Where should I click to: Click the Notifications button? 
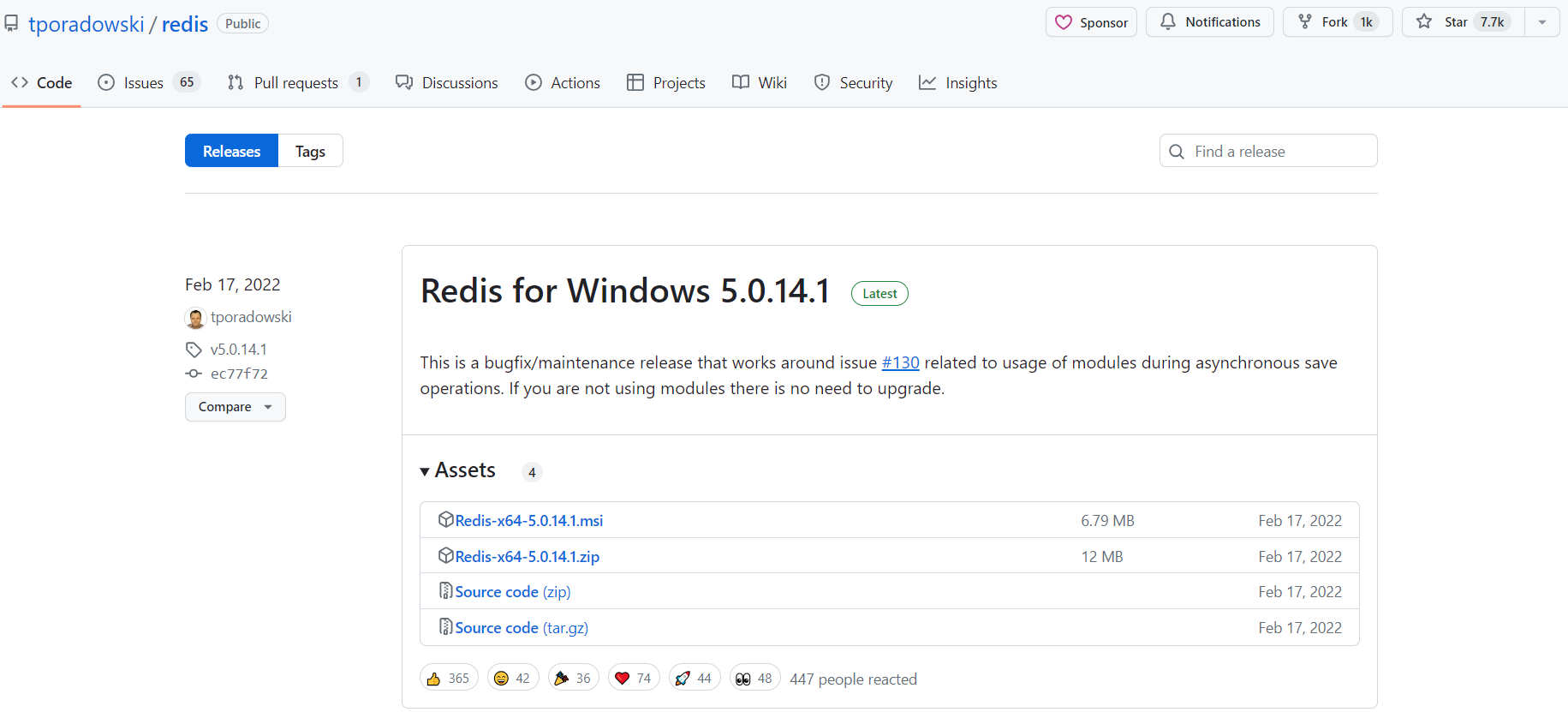click(x=1210, y=22)
